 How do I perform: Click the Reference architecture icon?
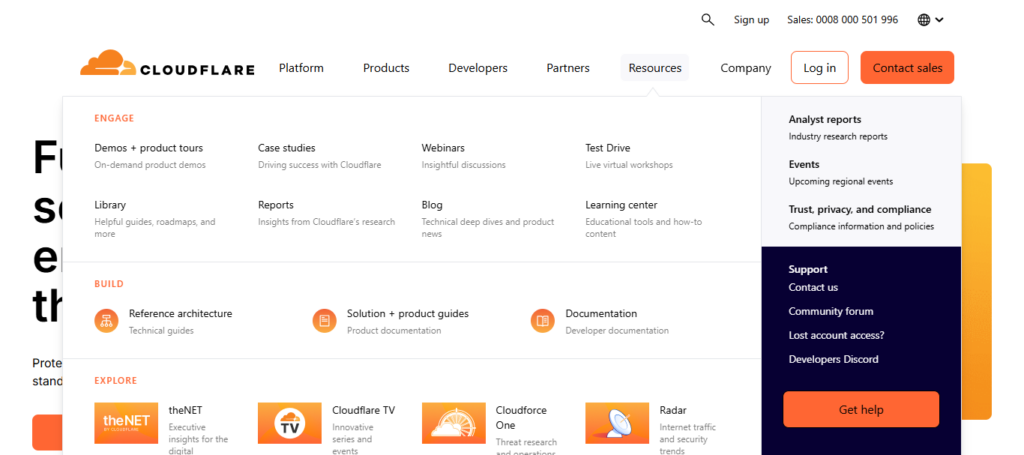[106, 321]
